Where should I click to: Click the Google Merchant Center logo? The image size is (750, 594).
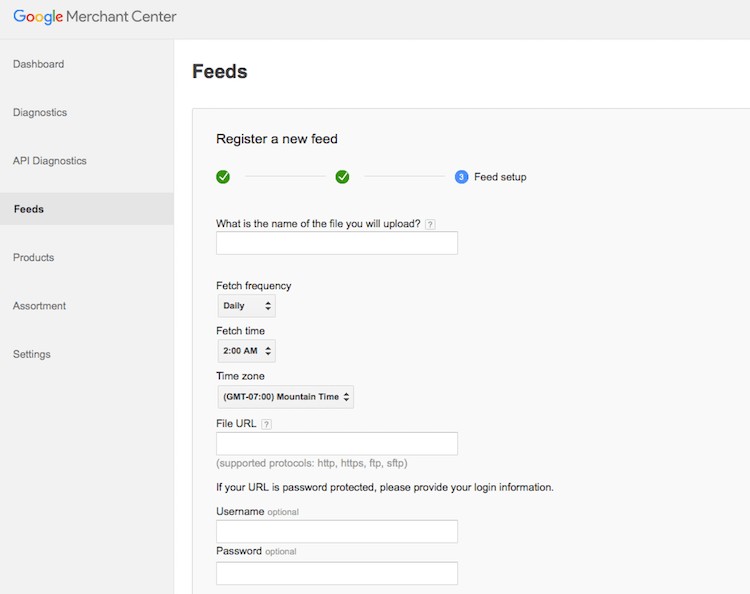pyautogui.click(x=95, y=17)
